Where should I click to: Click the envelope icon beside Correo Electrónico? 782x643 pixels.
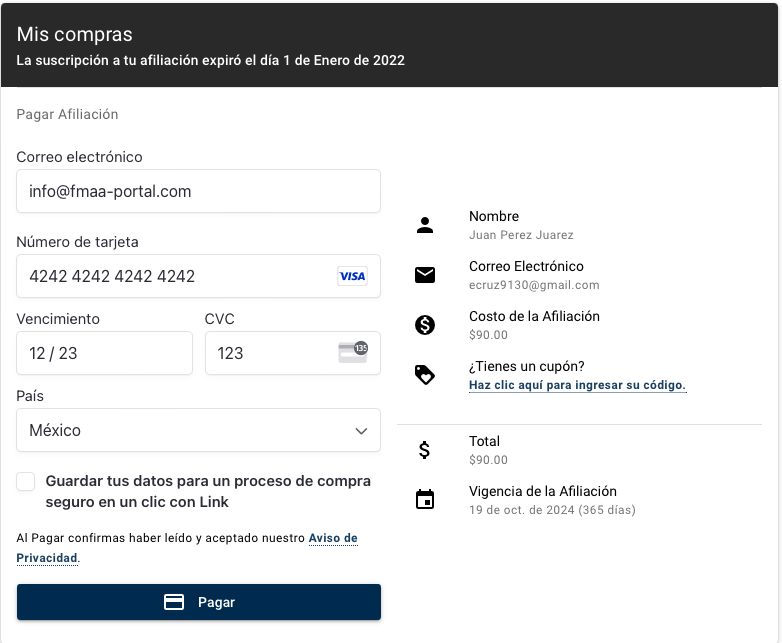point(424,275)
